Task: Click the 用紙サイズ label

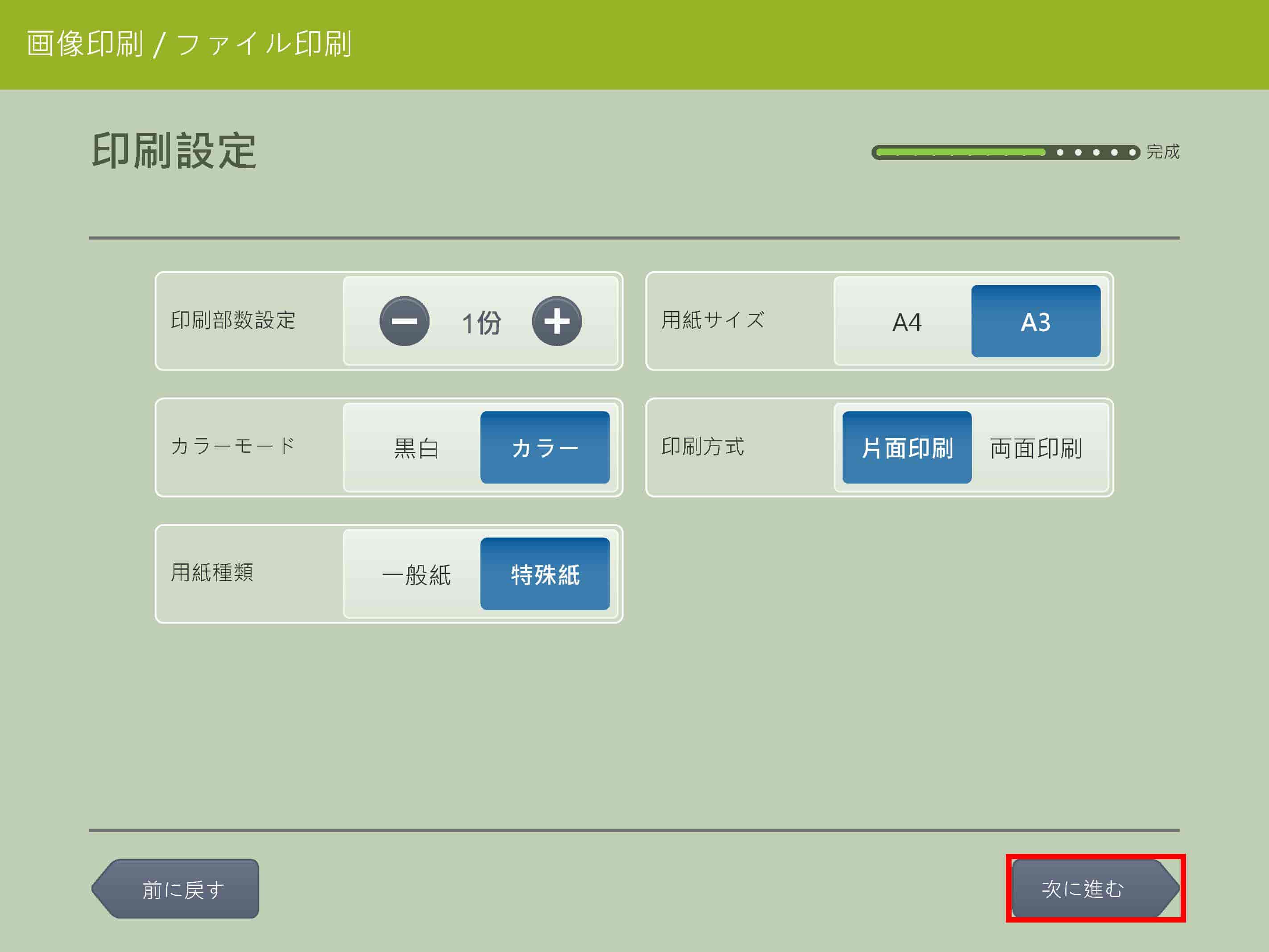Action: pos(713,320)
